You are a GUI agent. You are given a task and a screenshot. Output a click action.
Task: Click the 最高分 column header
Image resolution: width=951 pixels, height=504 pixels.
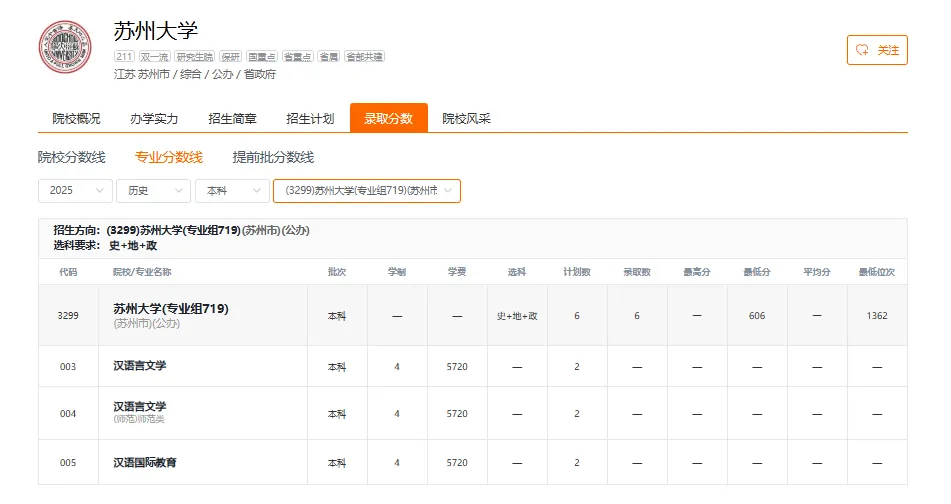(697, 272)
